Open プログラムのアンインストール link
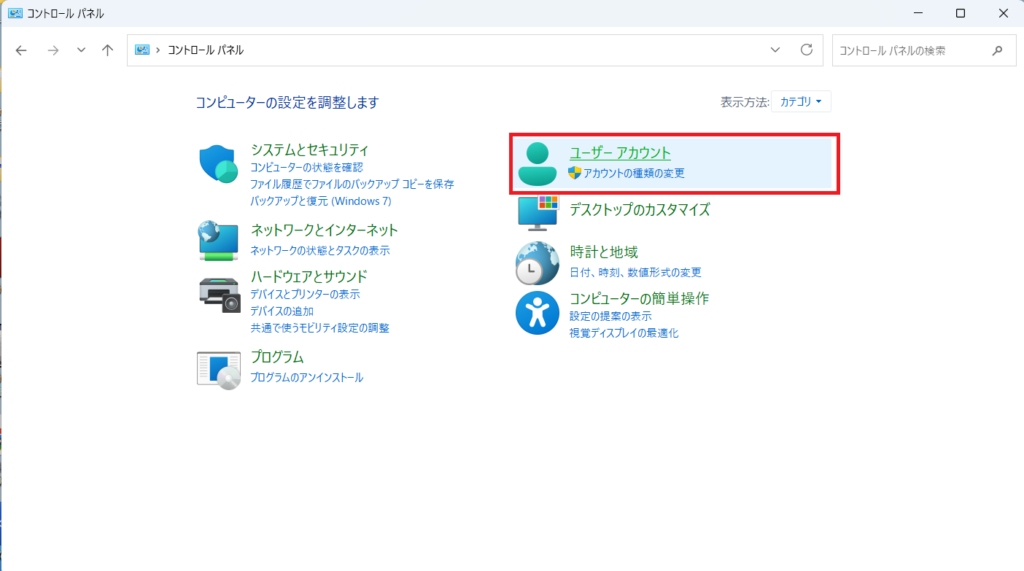The height and width of the screenshot is (571, 1024). click(307, 377)
